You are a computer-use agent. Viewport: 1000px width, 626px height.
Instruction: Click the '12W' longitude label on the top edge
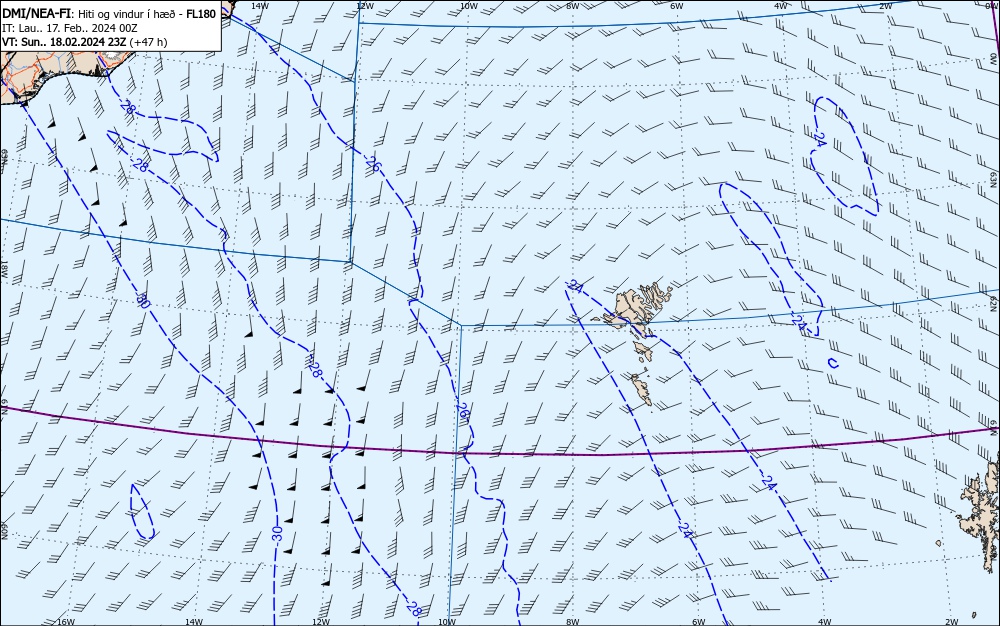(364, 6)
